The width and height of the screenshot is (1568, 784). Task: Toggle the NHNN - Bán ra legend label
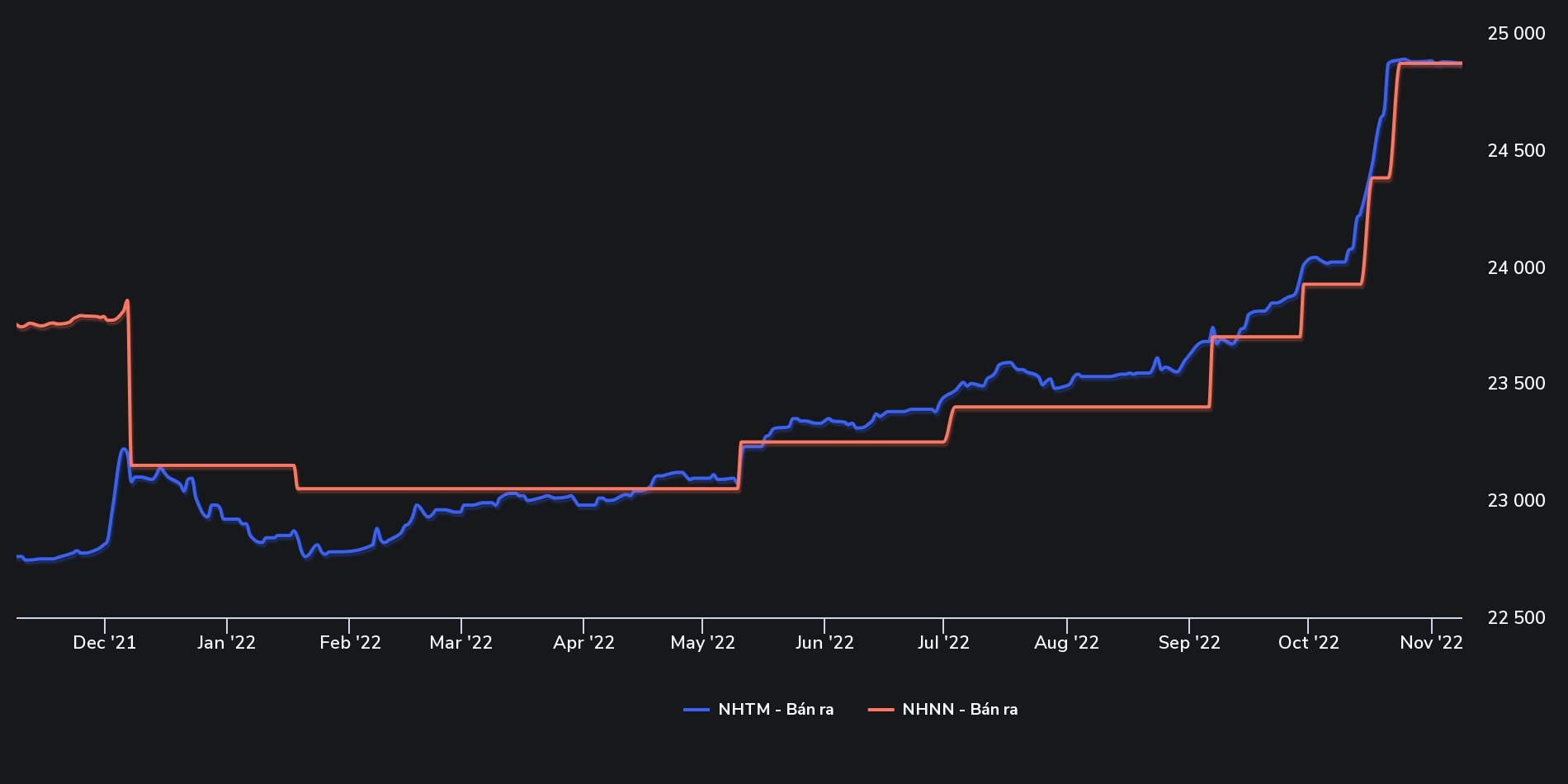point(959,710)
